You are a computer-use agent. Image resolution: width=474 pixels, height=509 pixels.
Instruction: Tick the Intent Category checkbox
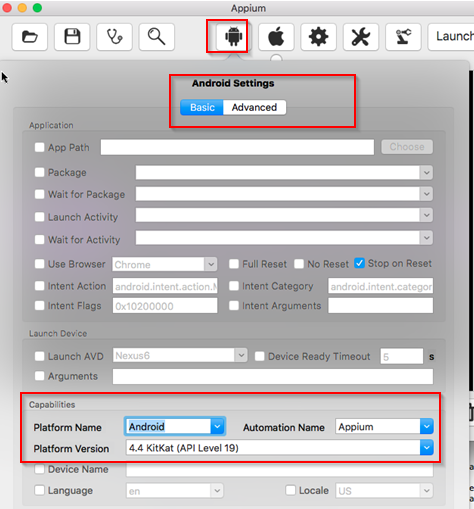point(234,286)
